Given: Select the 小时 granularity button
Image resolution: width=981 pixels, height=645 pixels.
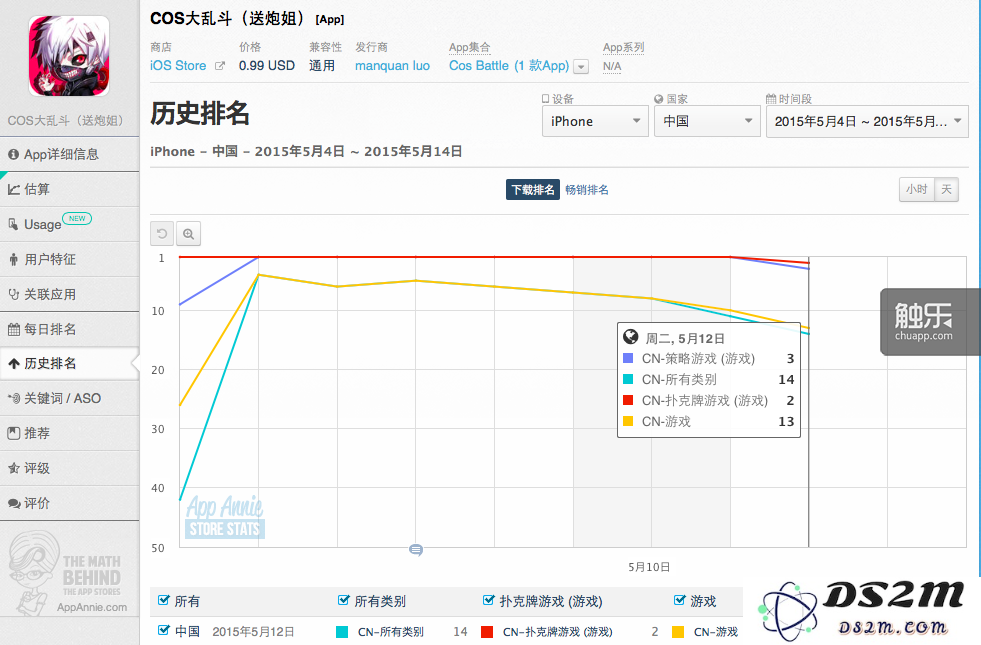Looking at the screenshot, I should [x=917, y=189].
